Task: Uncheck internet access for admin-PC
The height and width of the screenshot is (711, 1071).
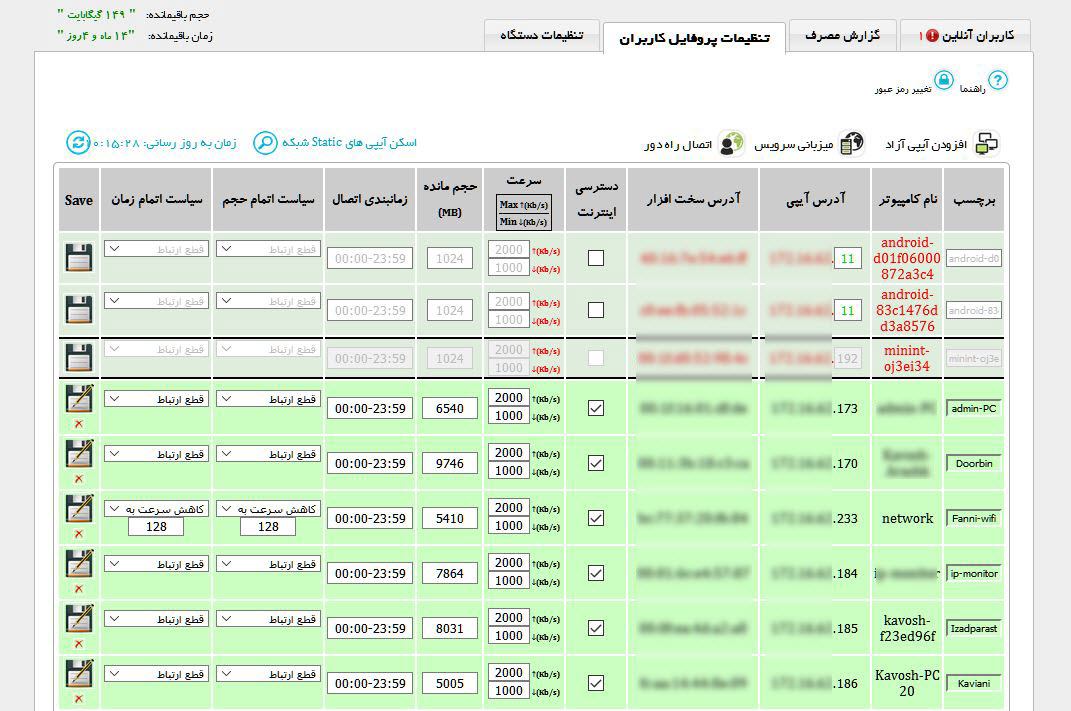Action: pos(596,408)
